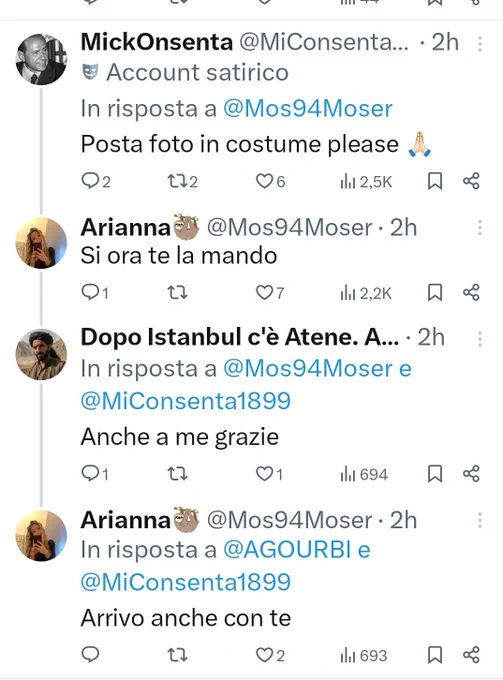
Task: Open MickOnsenta's profile picture
Action: [41, 59]
